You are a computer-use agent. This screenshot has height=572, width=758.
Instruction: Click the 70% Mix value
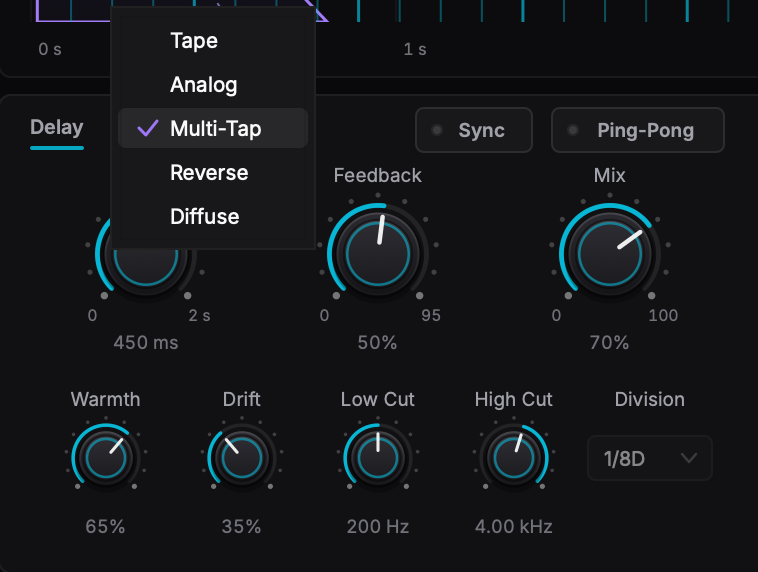pyautogui.click(x=610, y=343)
